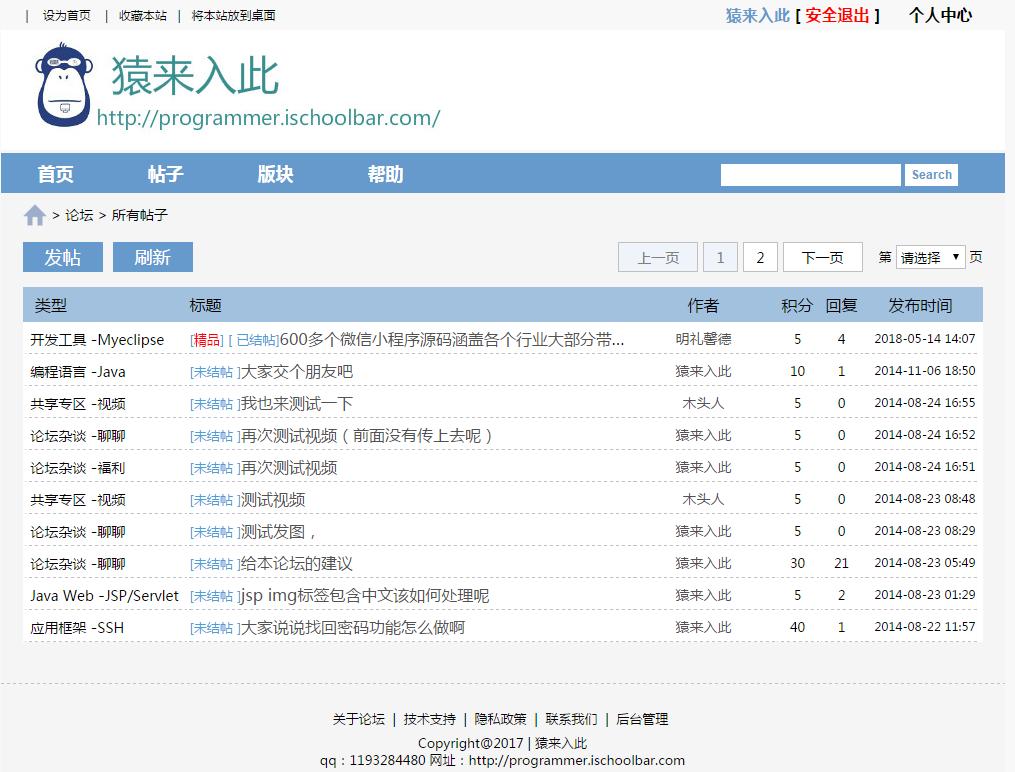Click 安全退出 to log out
The width and height of the screenshot is (1015, 772).
(836, 16)
